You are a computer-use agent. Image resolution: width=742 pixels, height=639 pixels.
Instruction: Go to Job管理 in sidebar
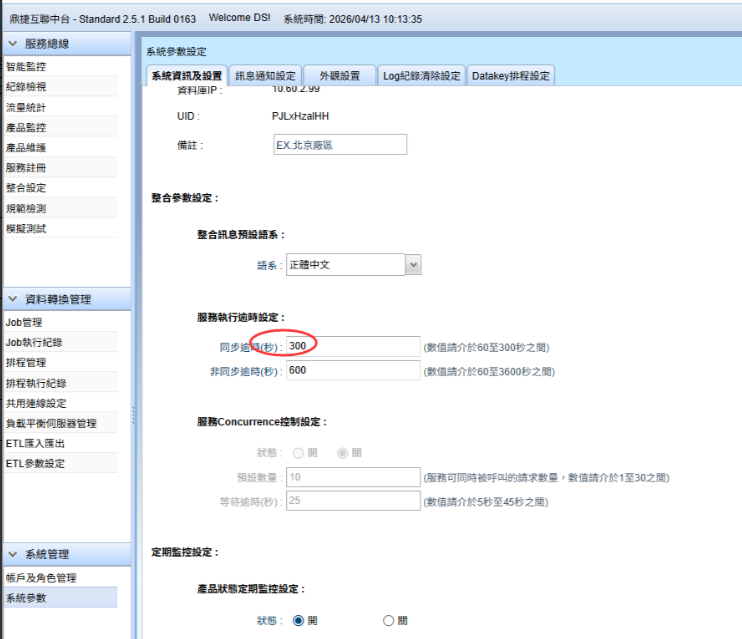coord(24,322)
